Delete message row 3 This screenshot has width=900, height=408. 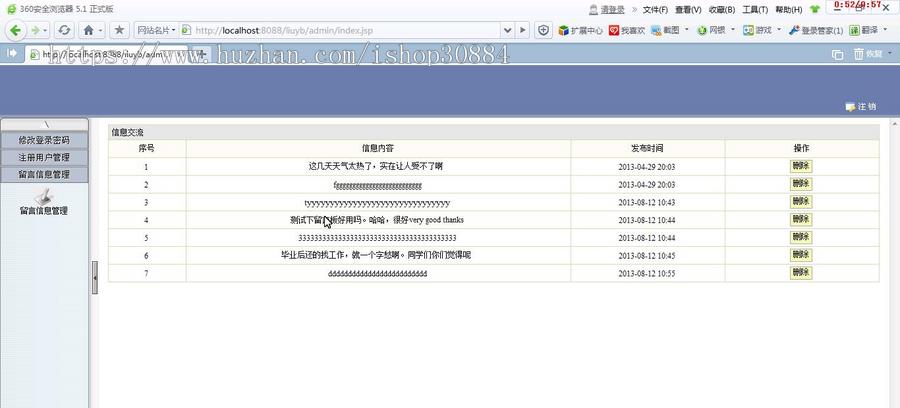pos(801,202)
